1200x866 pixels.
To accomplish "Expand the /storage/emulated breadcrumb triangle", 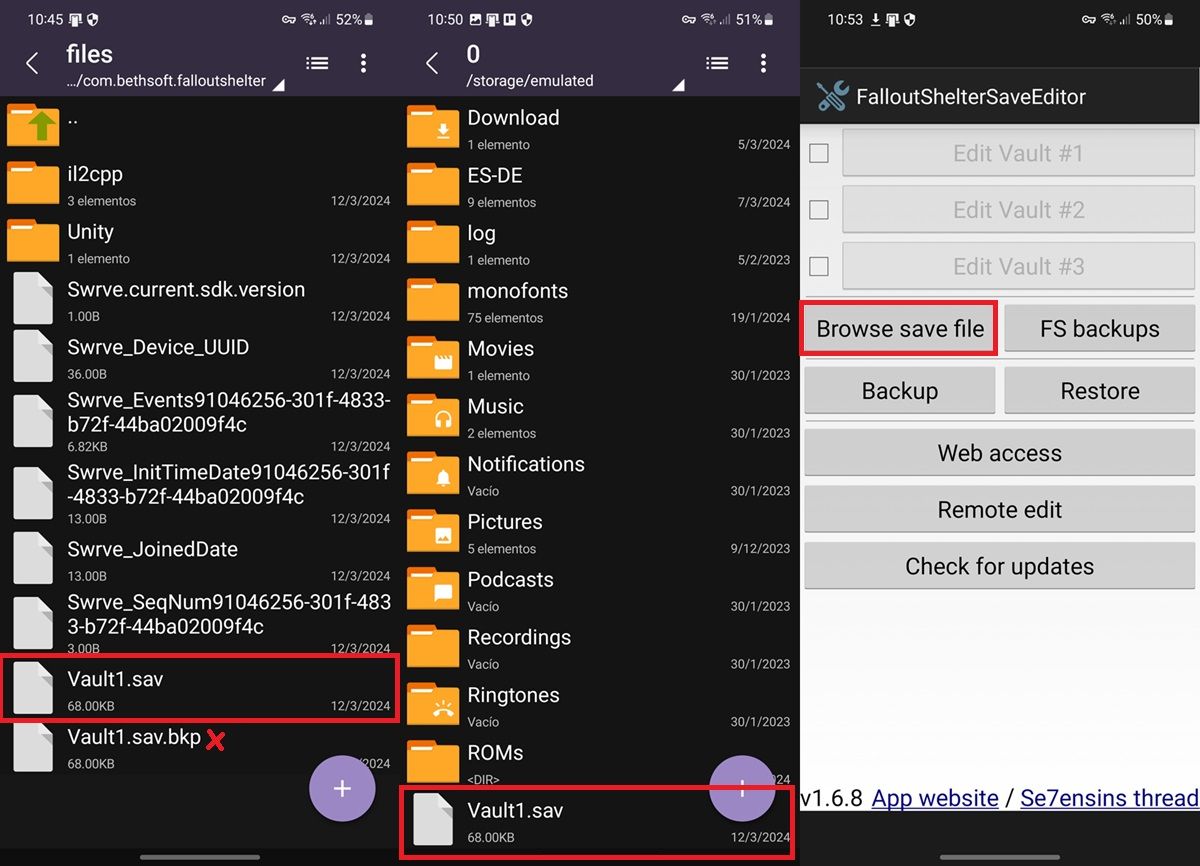I will 678,87.
